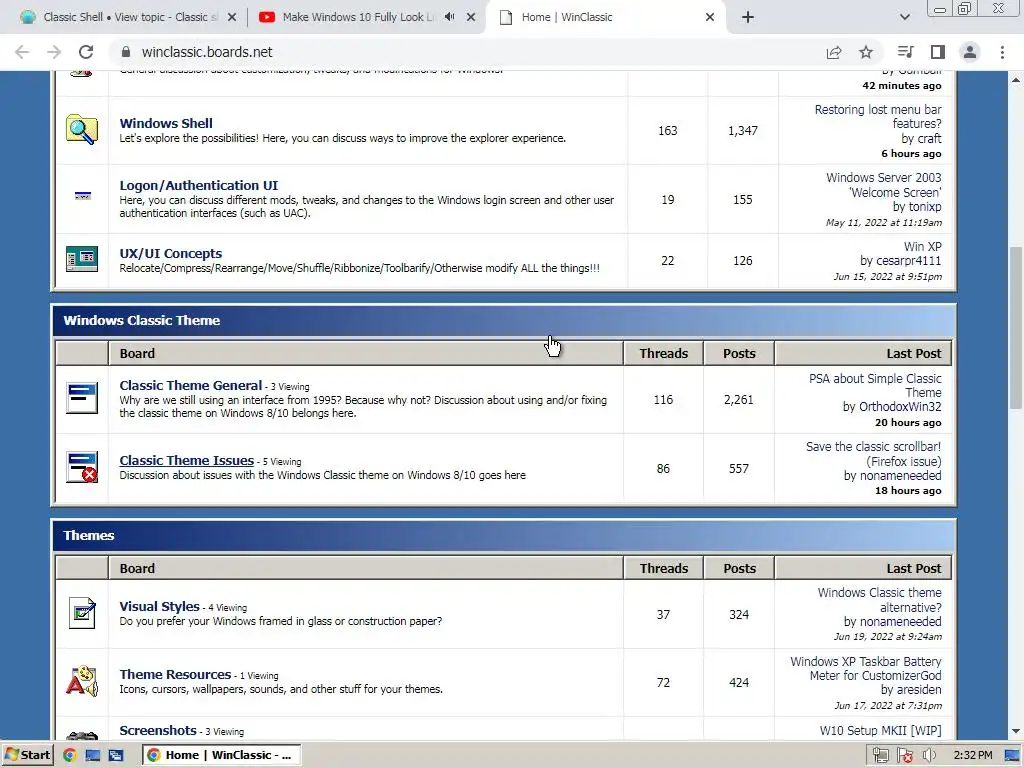
Task: Click the Visual Styles board icon
Action: coord(82,613)
